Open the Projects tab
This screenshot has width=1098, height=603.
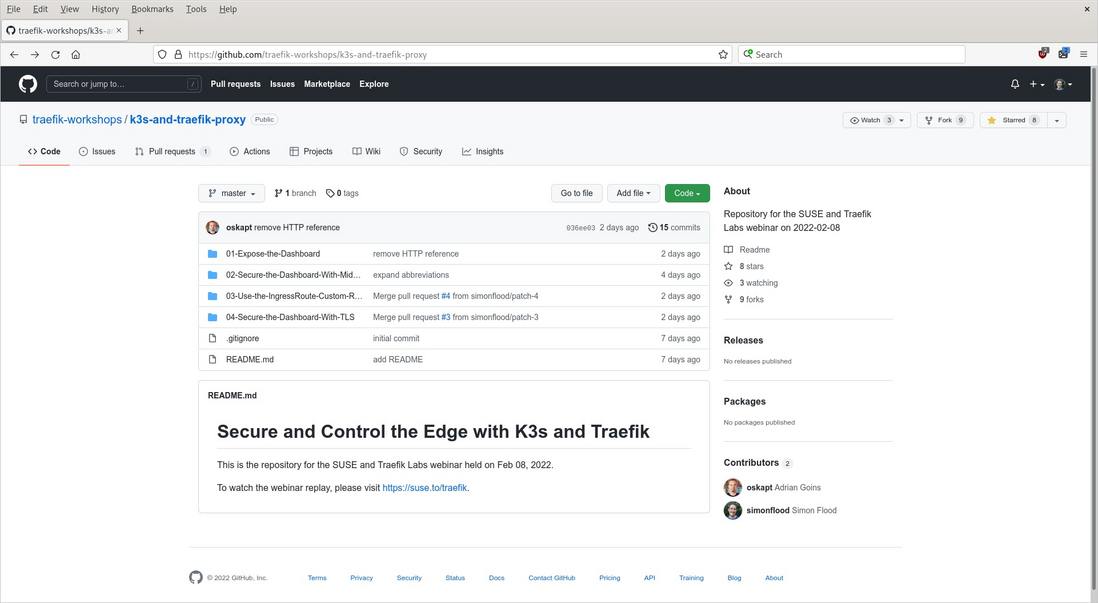(311, 151)
